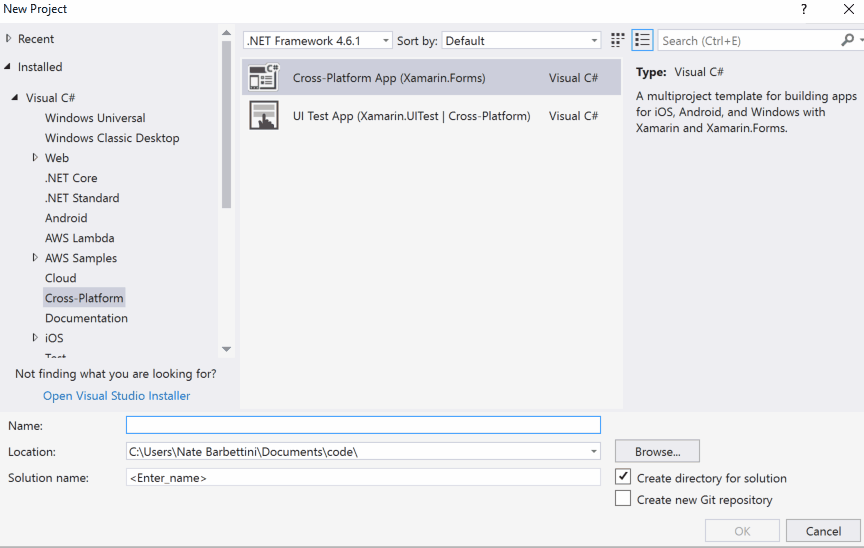Expand the Web node under Visual C#
The width and height of the screenshot is (864, 548).
tap(35, 158)
